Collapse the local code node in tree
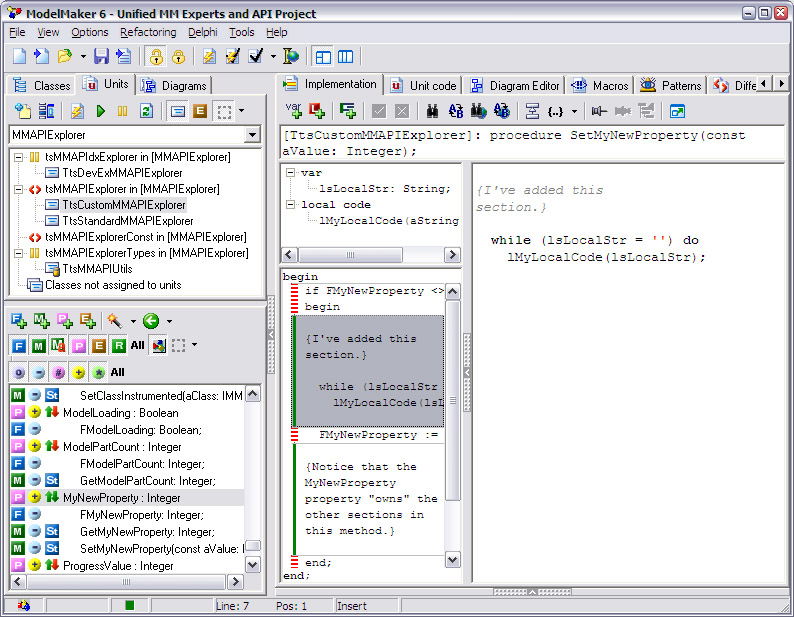 point(291,204)
